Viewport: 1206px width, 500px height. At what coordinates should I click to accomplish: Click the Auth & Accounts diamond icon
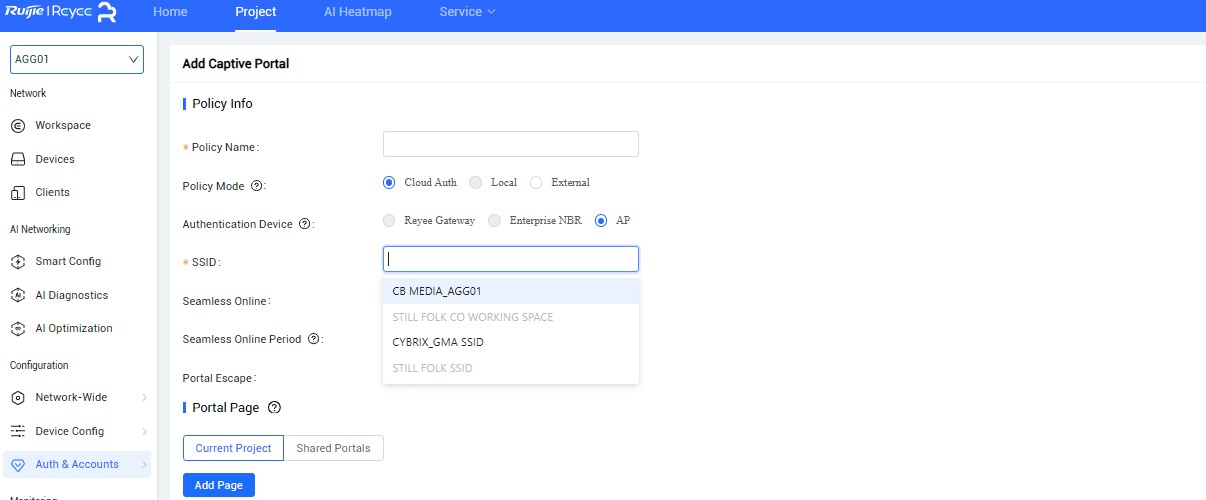coord(17,464)
